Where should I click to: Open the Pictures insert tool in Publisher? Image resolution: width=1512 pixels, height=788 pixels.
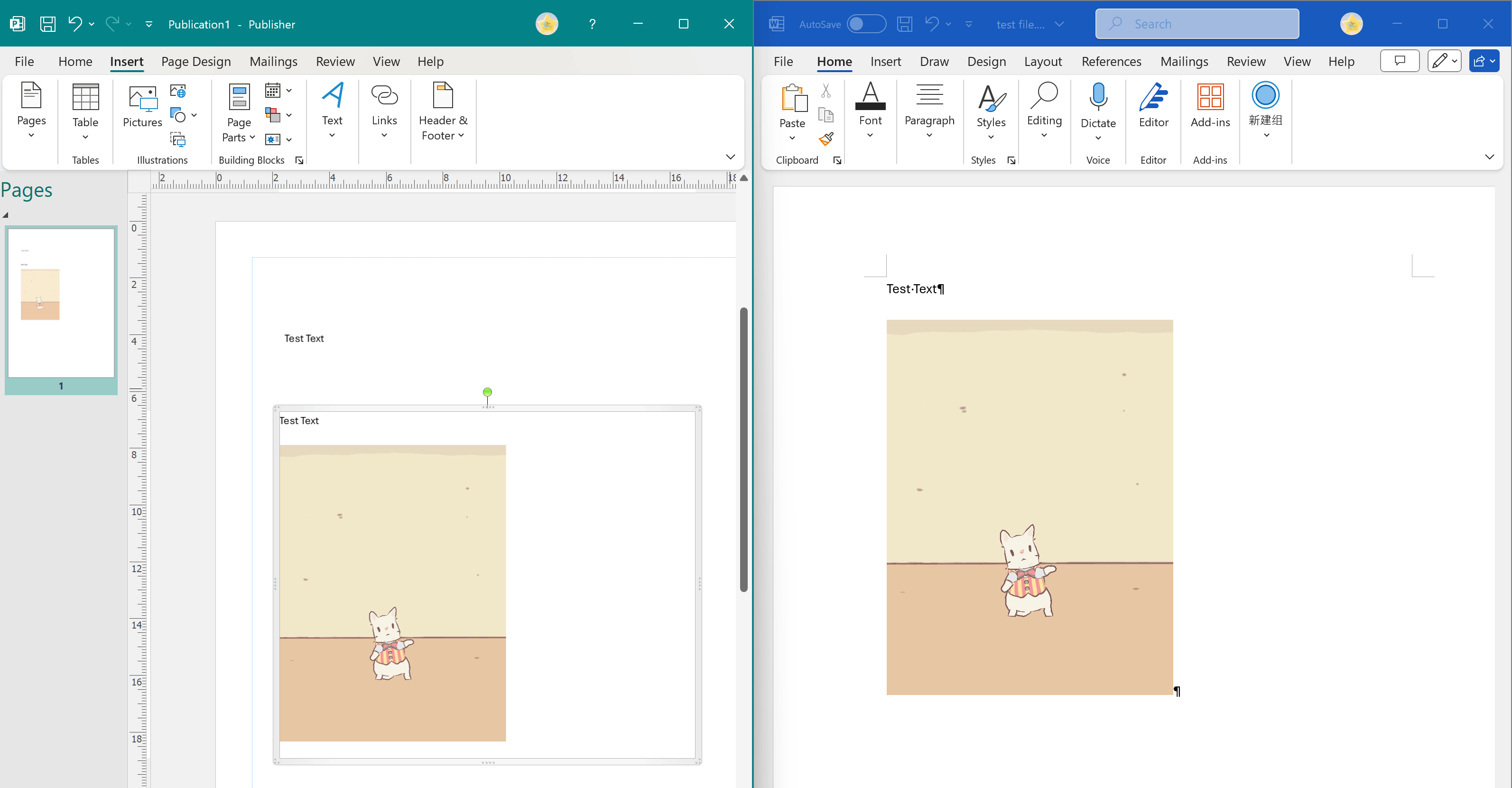click(142, 106)
